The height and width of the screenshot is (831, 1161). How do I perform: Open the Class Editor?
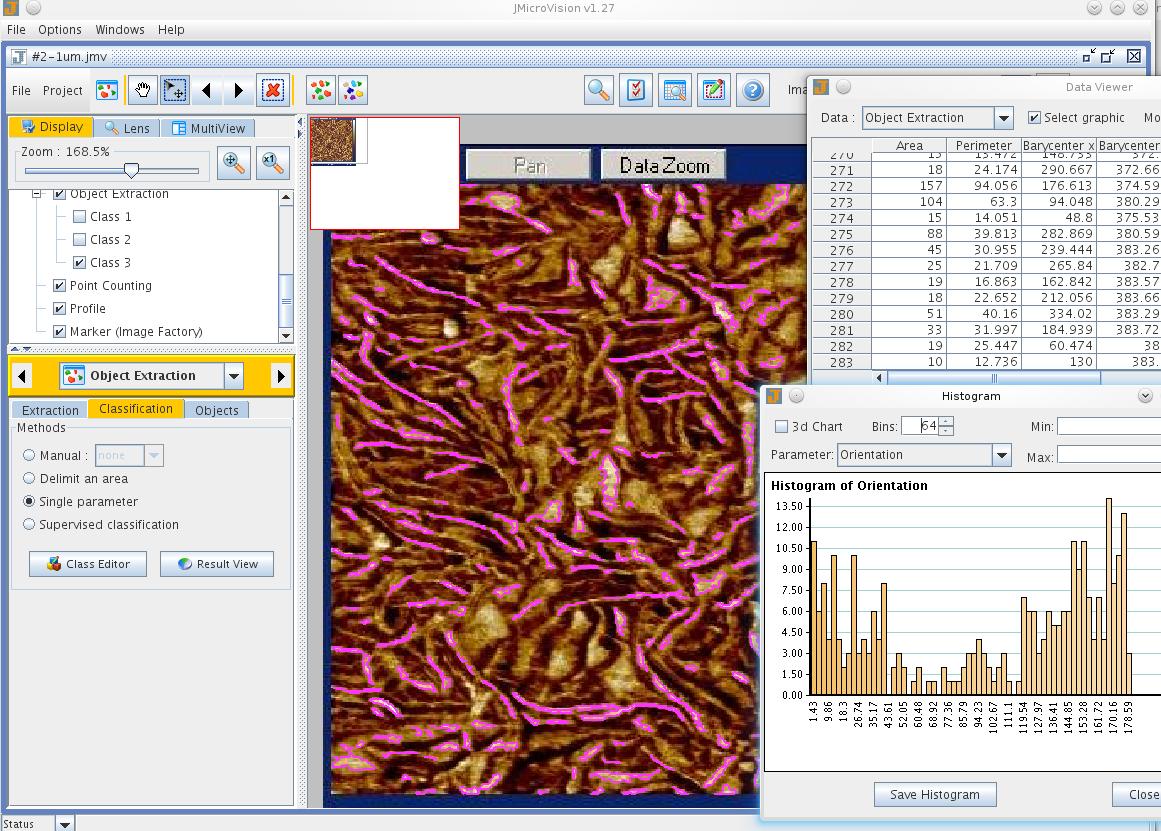click(x=88, y=564)
